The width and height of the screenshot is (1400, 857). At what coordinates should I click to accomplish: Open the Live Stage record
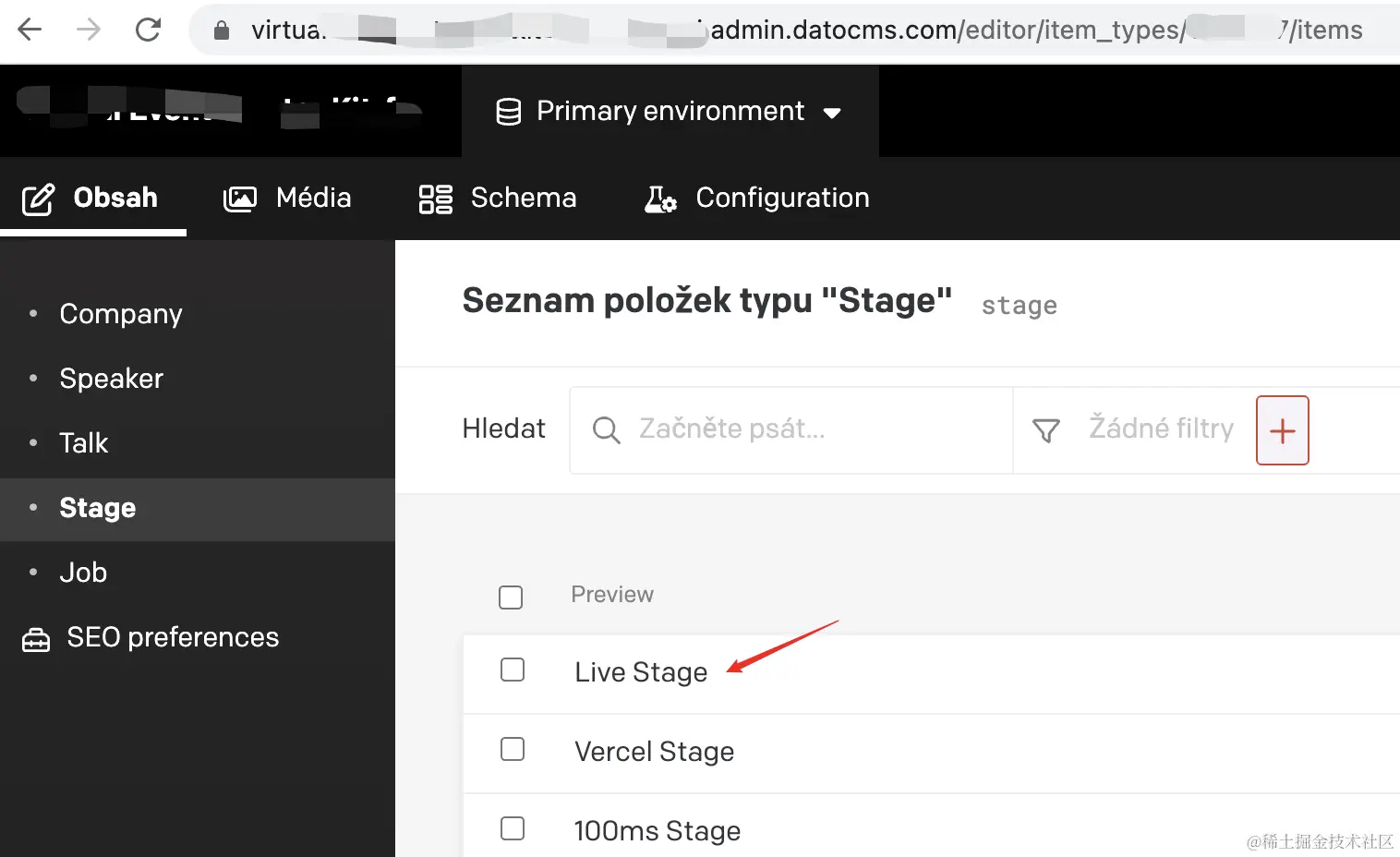point(641,672)
